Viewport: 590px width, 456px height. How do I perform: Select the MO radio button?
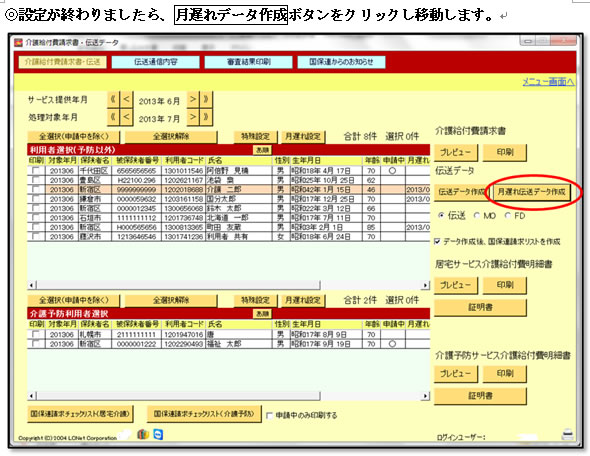point(477,216)
